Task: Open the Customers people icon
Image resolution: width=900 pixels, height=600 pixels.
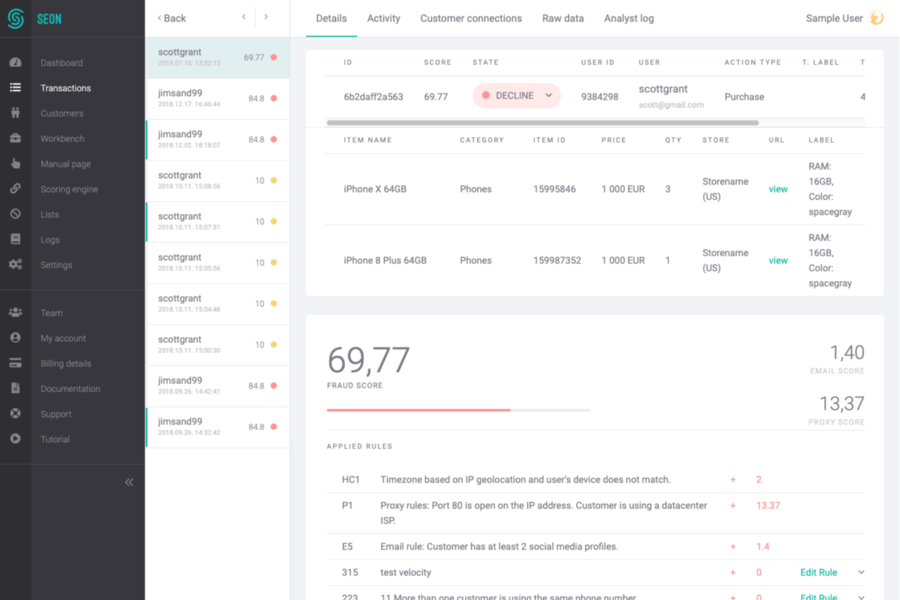Action: click(x=15, y=113)
